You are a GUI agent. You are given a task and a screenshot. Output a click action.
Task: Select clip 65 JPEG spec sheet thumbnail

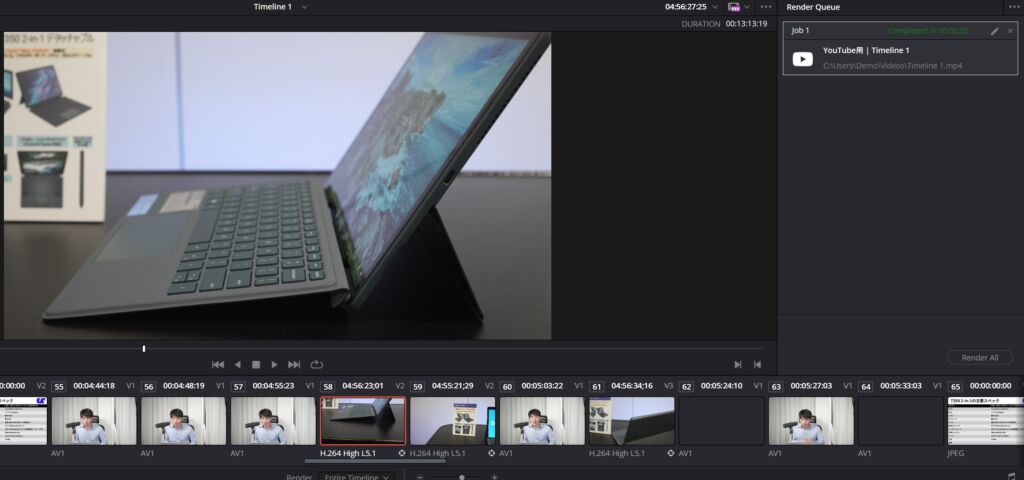pos(985,421)
